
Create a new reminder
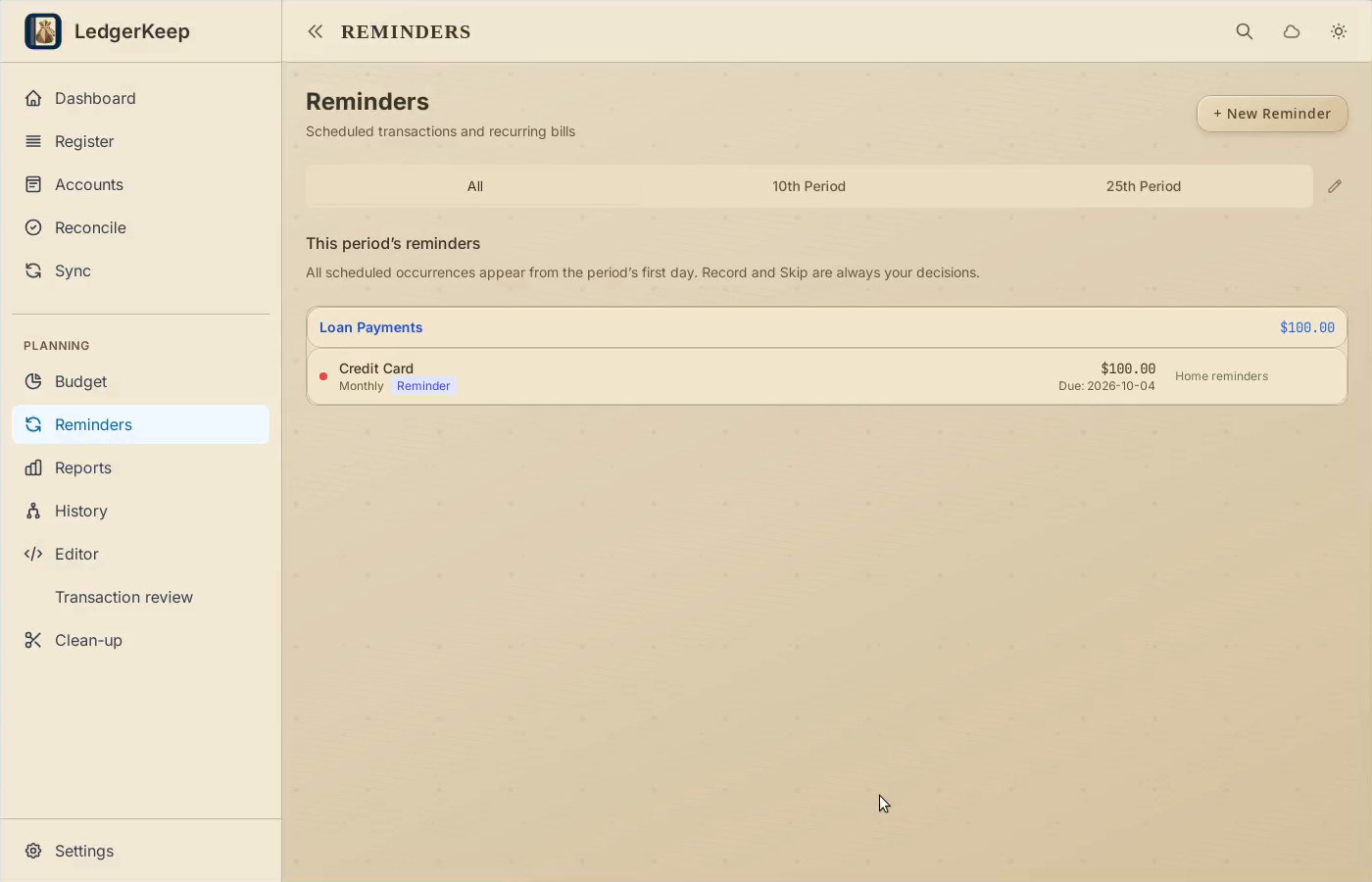(x=1272, y=114)
